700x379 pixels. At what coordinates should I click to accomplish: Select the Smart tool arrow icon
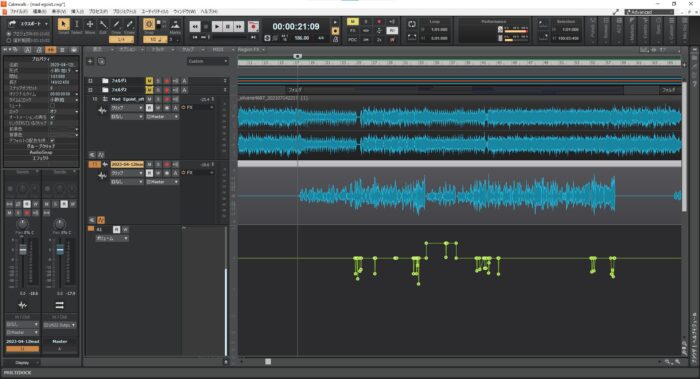(x=63, y=24)
